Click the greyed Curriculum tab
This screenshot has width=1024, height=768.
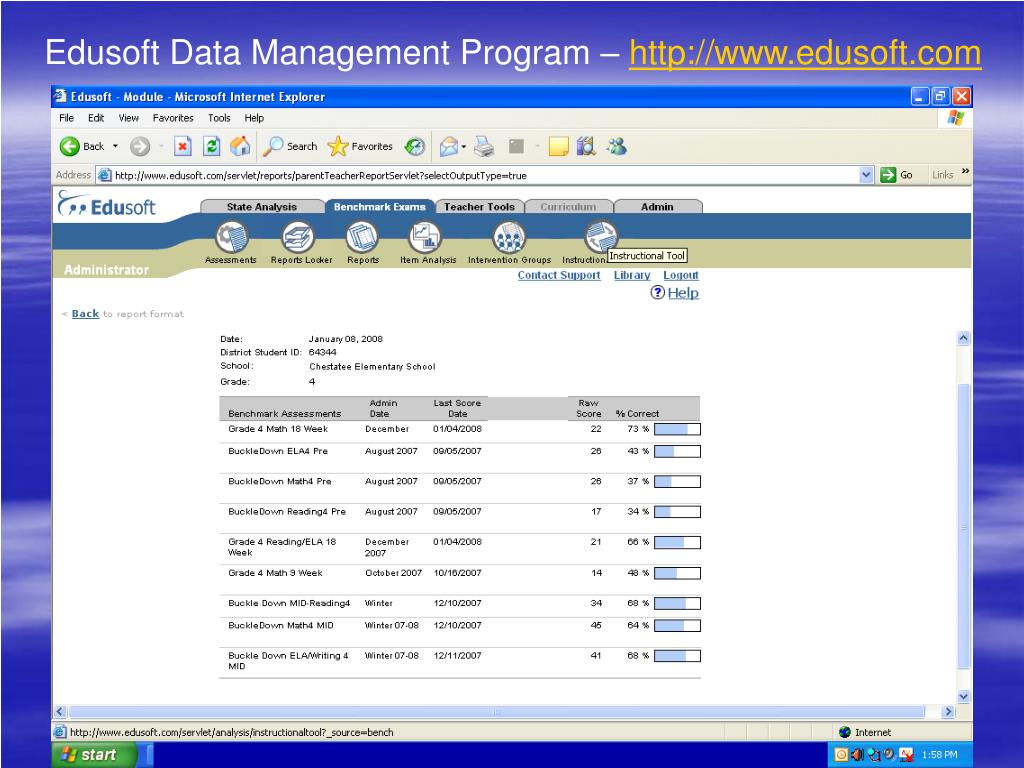point(568,206)
